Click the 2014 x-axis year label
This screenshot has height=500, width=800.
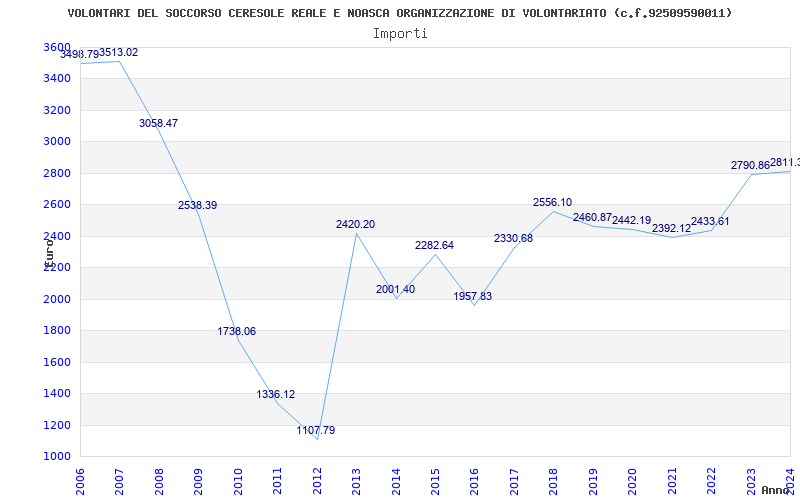[x=396, y=482]
